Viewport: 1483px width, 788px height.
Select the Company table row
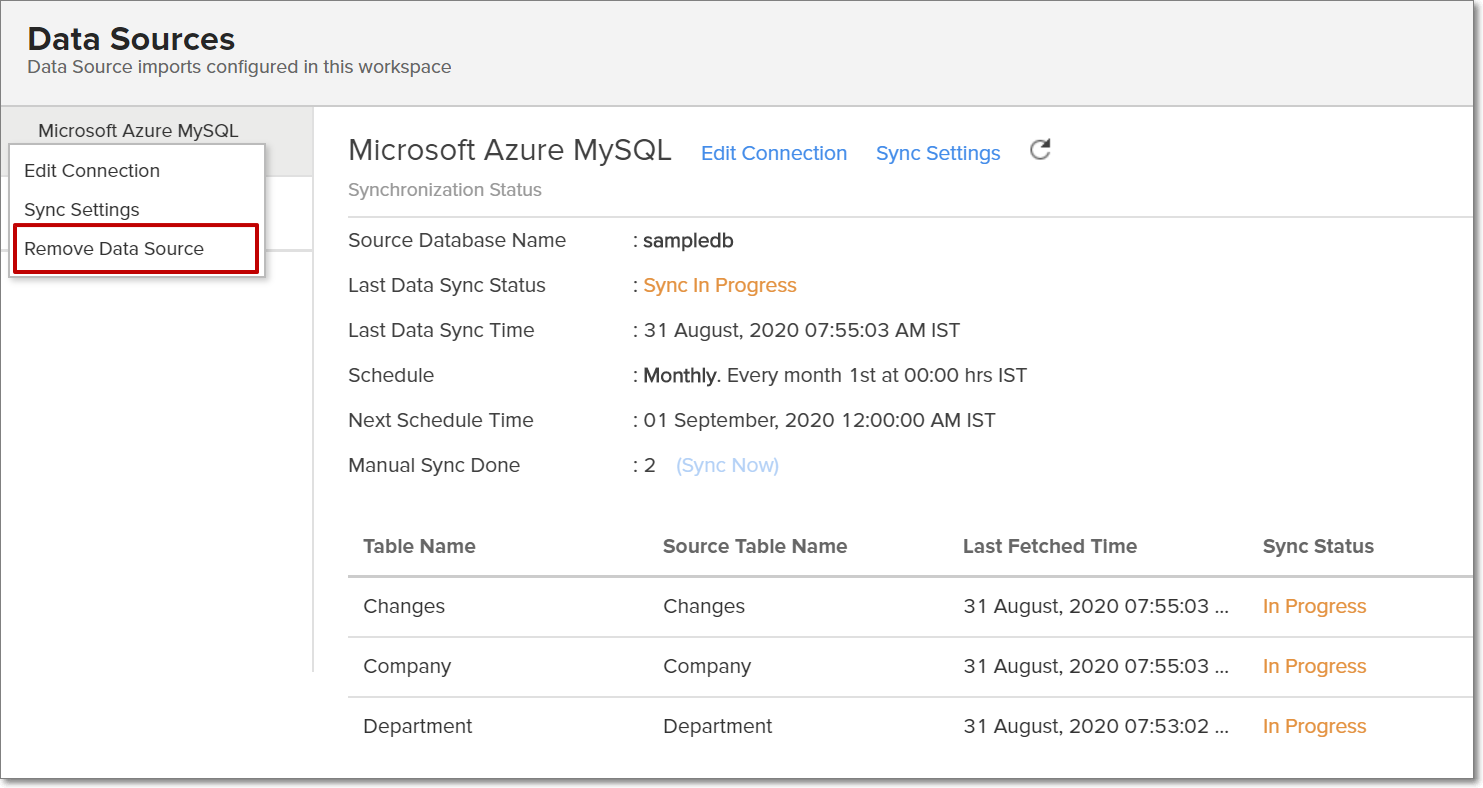407,666
